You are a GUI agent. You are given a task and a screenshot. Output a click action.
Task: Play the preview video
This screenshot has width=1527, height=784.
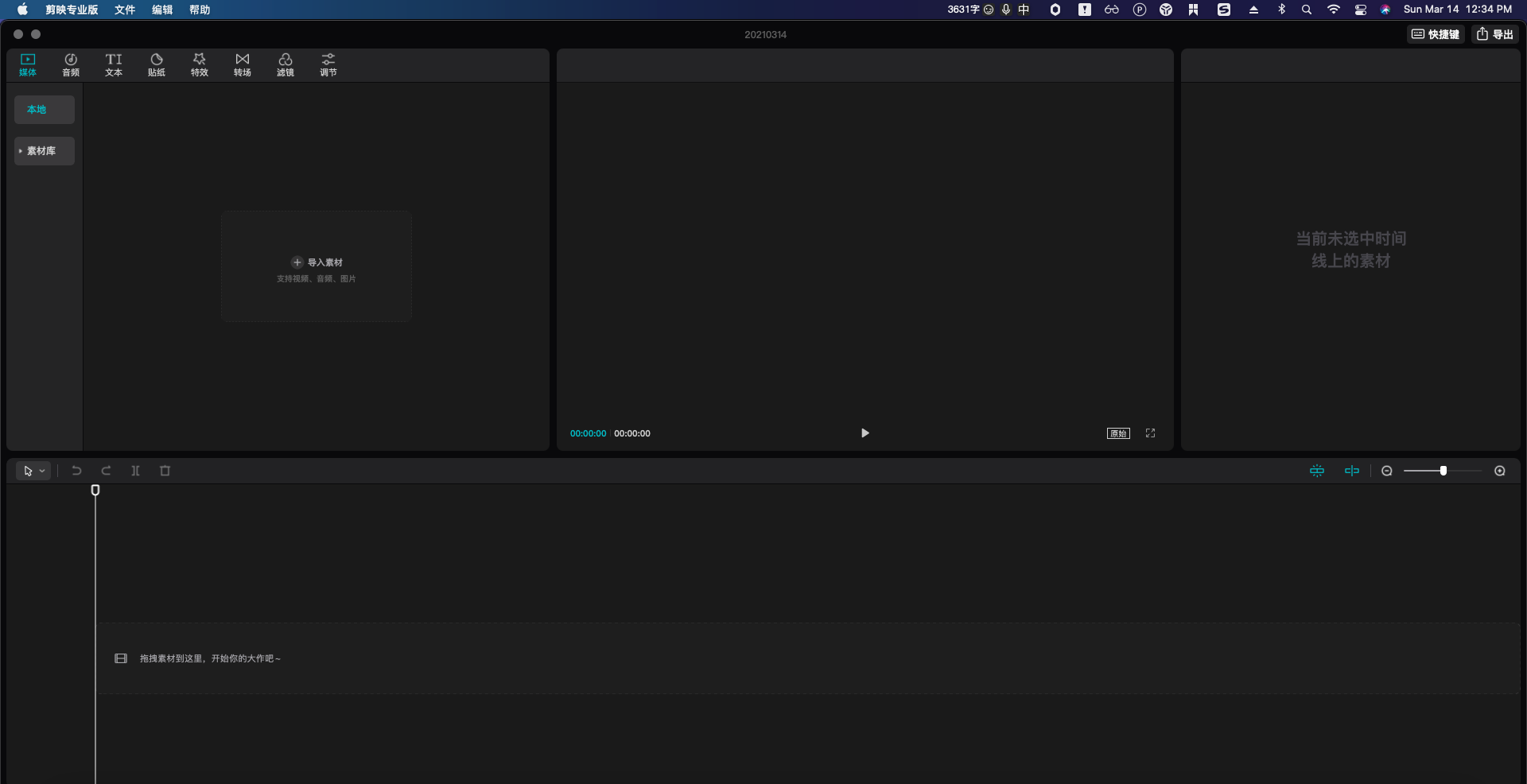click(865, 433)
